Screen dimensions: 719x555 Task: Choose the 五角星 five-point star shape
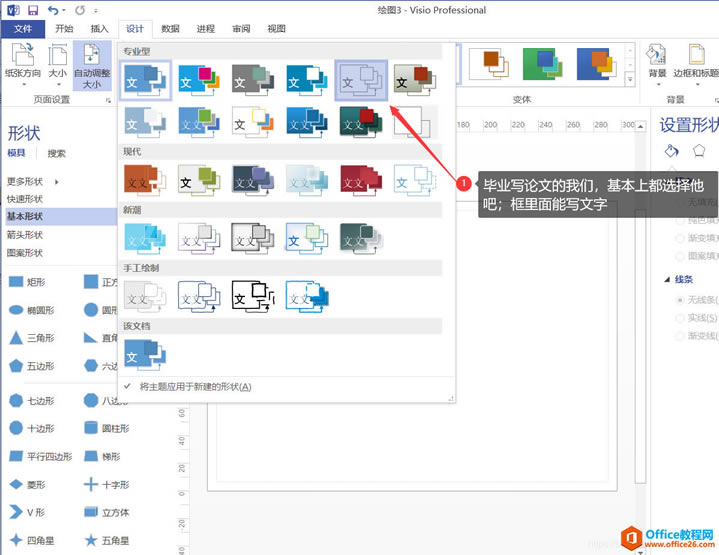tap(106, 540)
